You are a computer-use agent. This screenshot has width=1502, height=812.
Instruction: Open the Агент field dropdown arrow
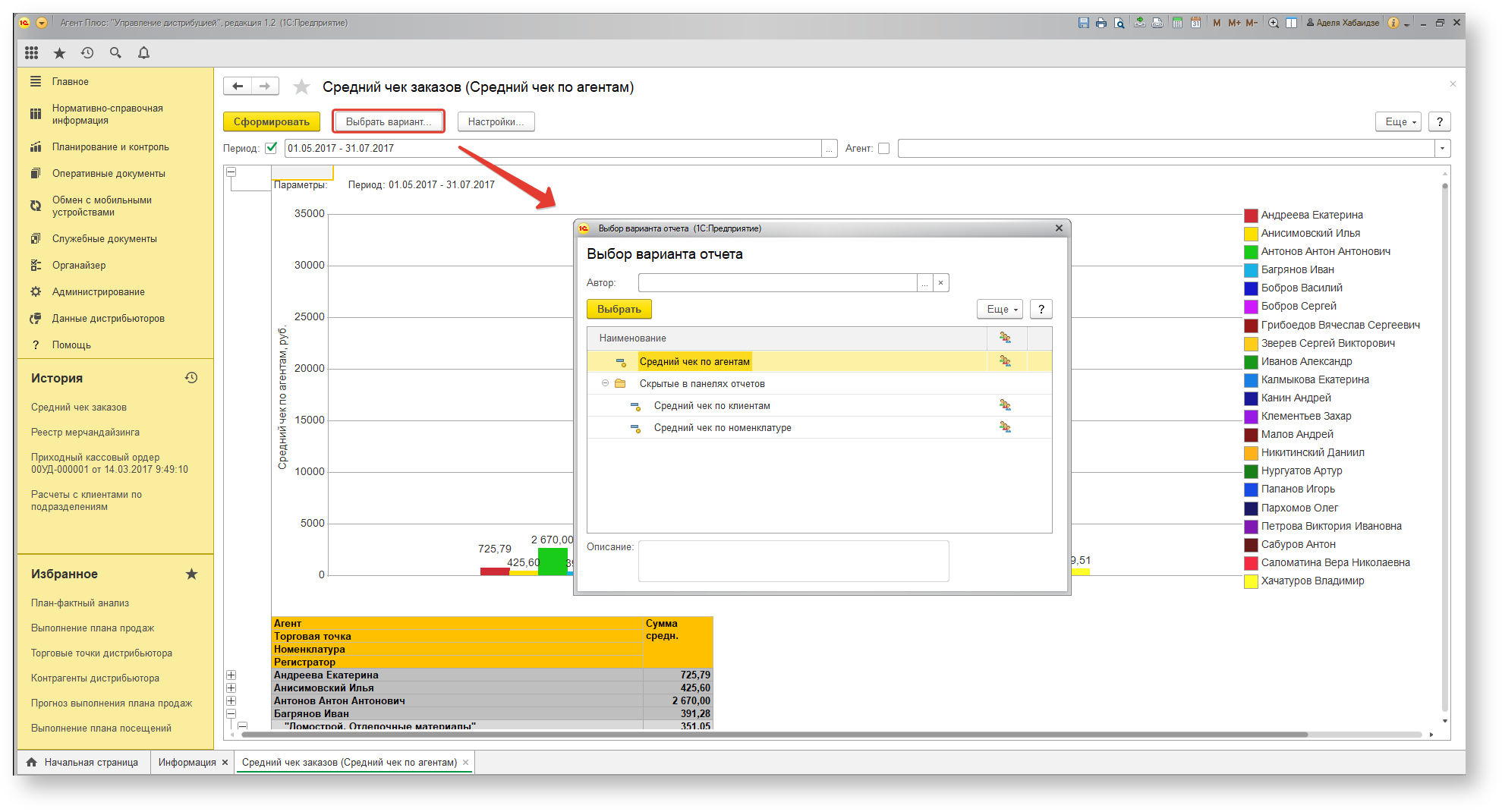click(1442, 148)
